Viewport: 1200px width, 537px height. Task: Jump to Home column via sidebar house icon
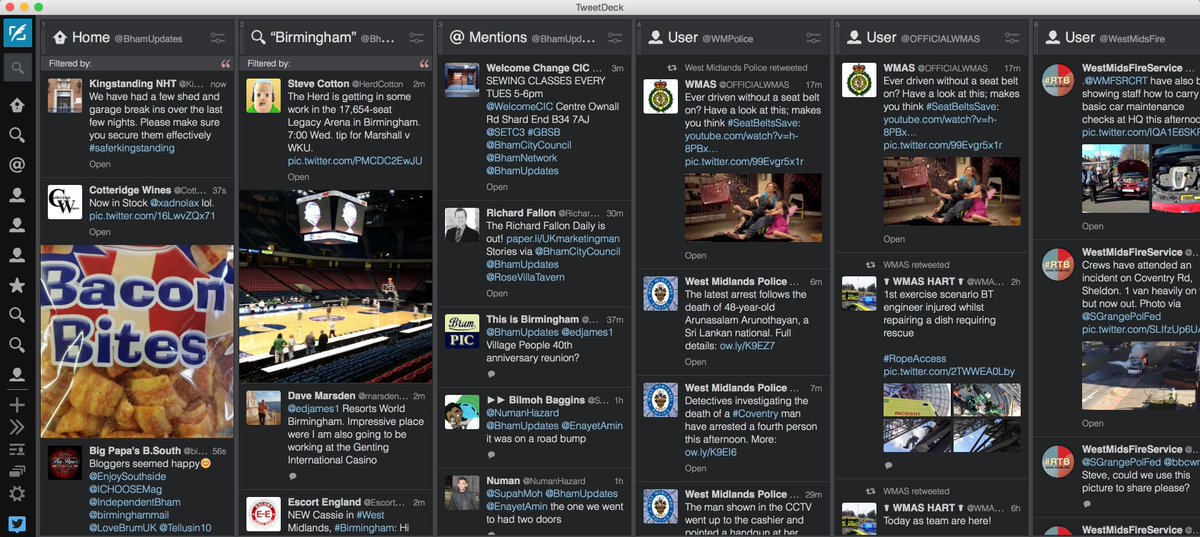[17, 105]
